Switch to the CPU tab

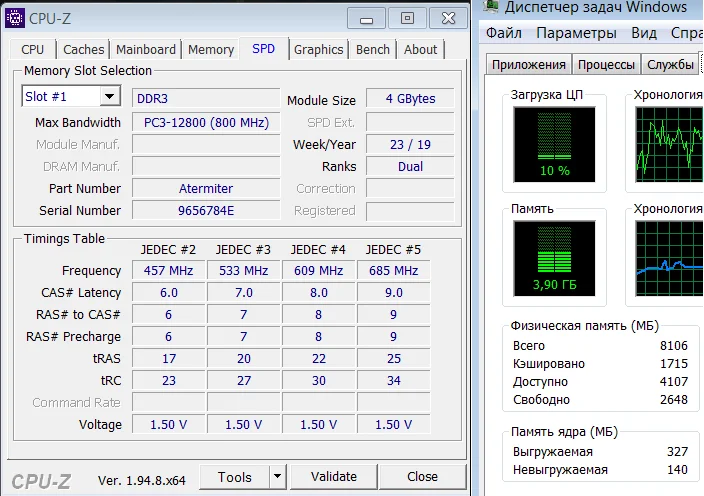pyautogui.click(x=33, y=49)
